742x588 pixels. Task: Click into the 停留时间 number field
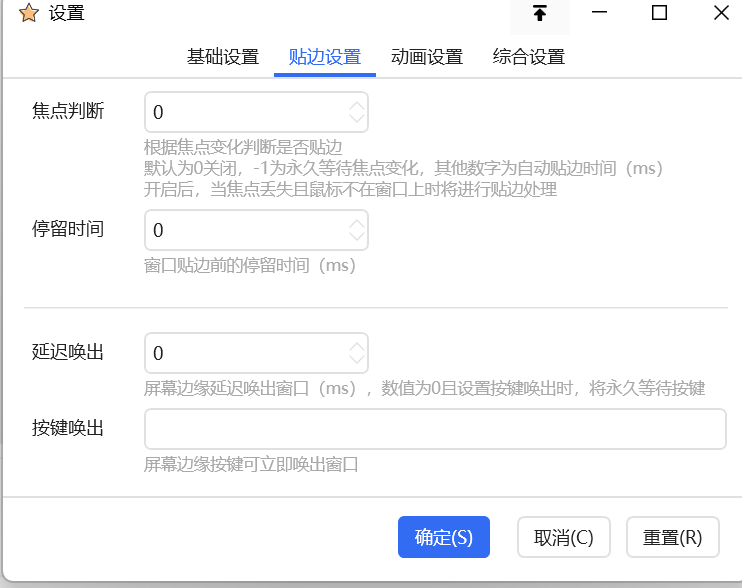click(245, 231)
